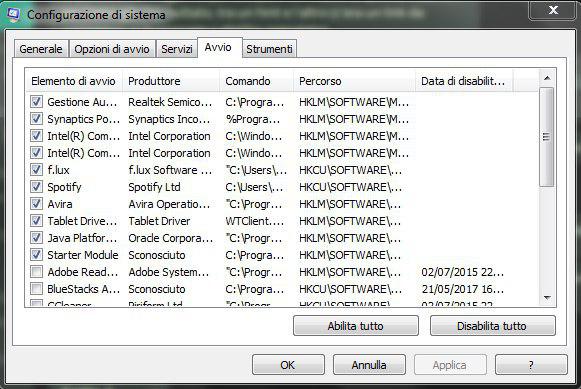Open help with the ? button
Image resolution: width=581 pixels, height=389 pixels.
click(531, 365)
